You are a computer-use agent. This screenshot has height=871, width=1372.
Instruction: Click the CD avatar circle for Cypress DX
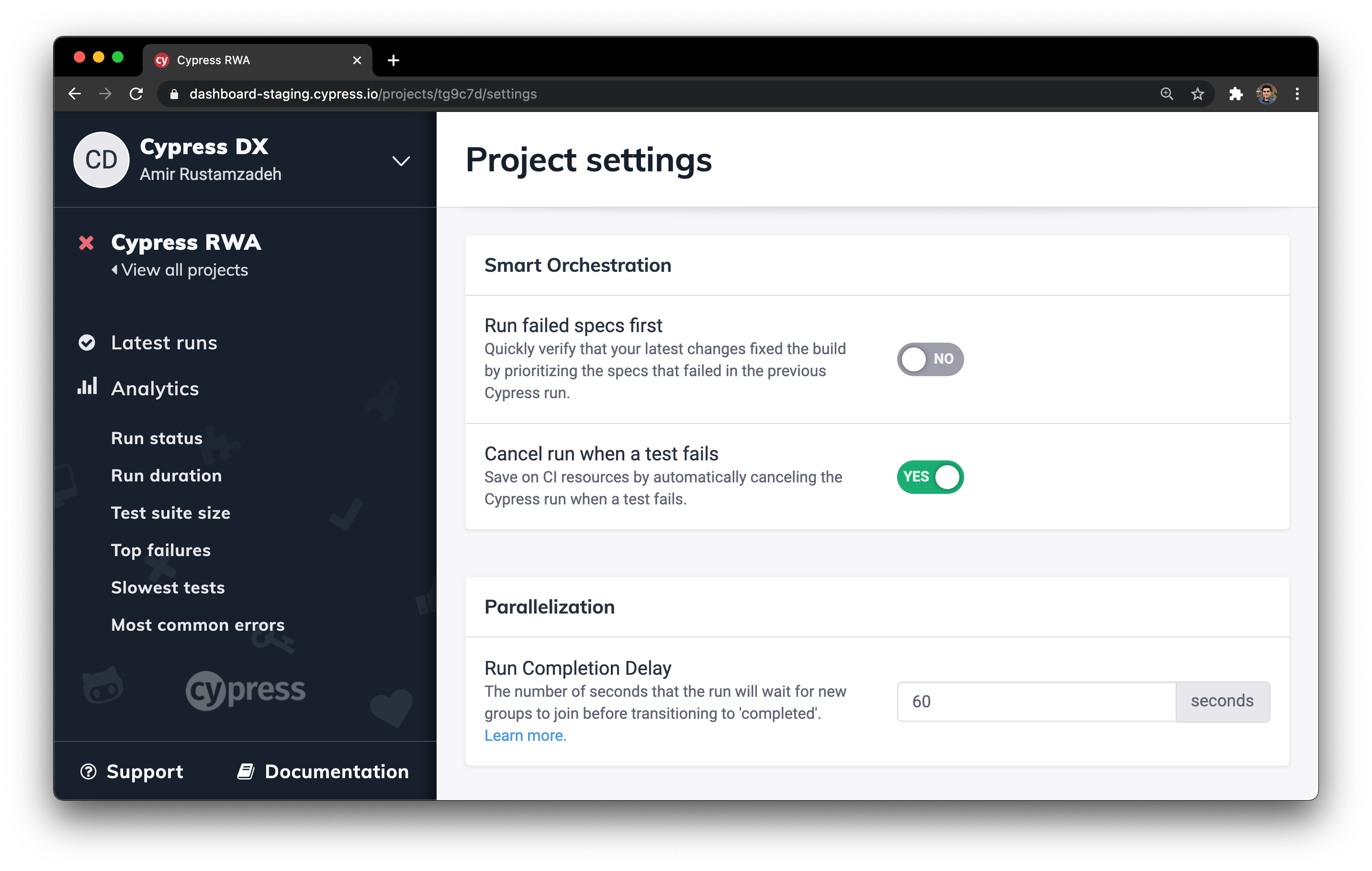click(101, 159)
